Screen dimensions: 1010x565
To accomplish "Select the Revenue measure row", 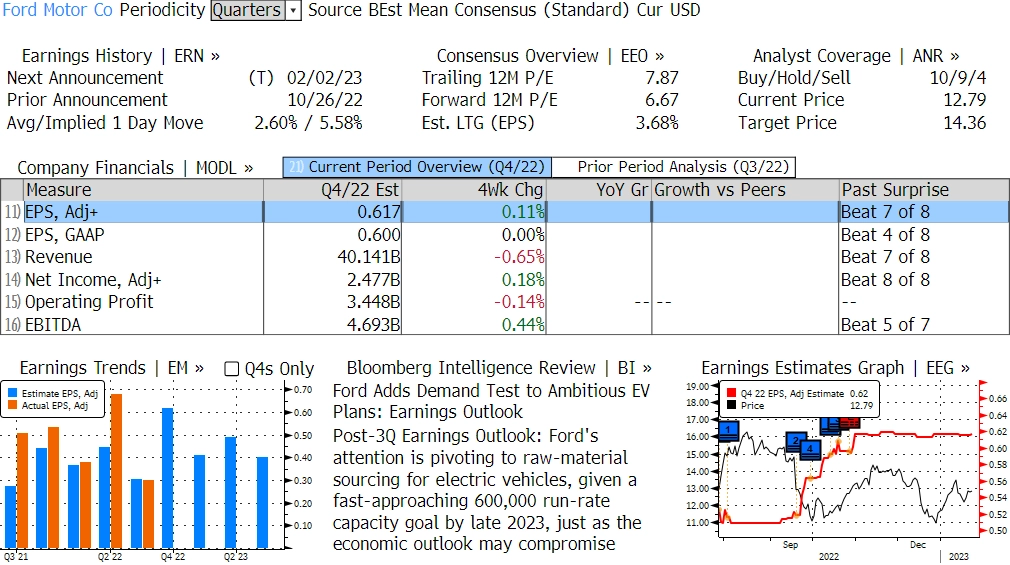I will 505,257.
